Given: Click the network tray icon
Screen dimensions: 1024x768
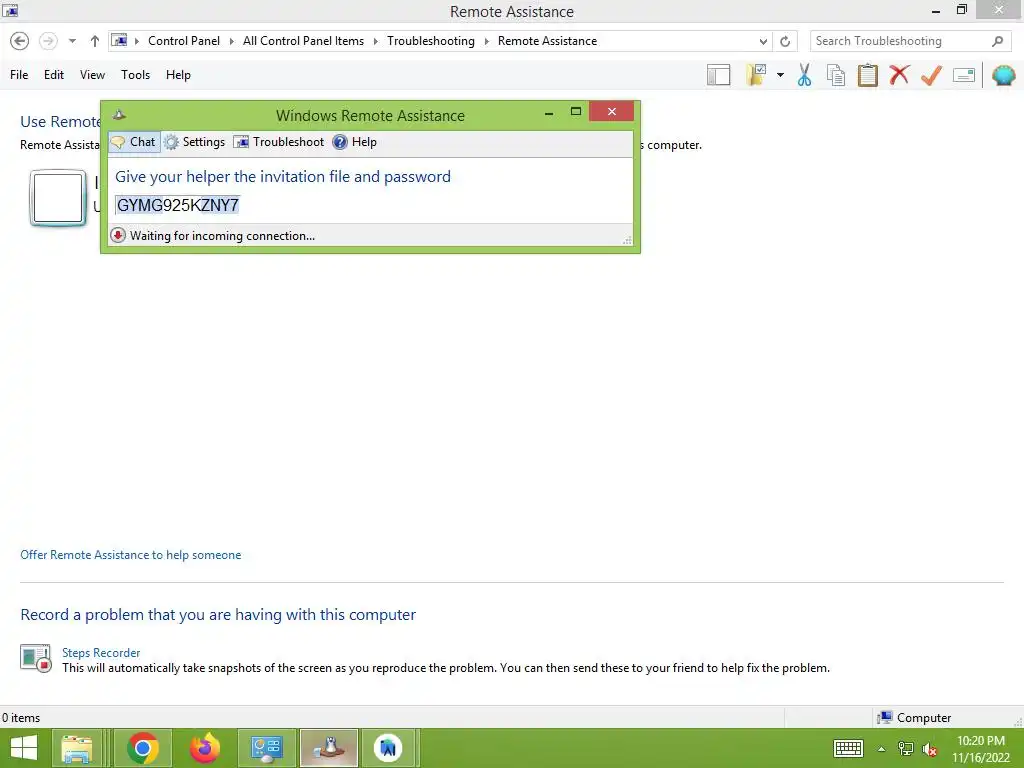Looking at the screenshot, I should pyautogui.click(x=906, y=748).
